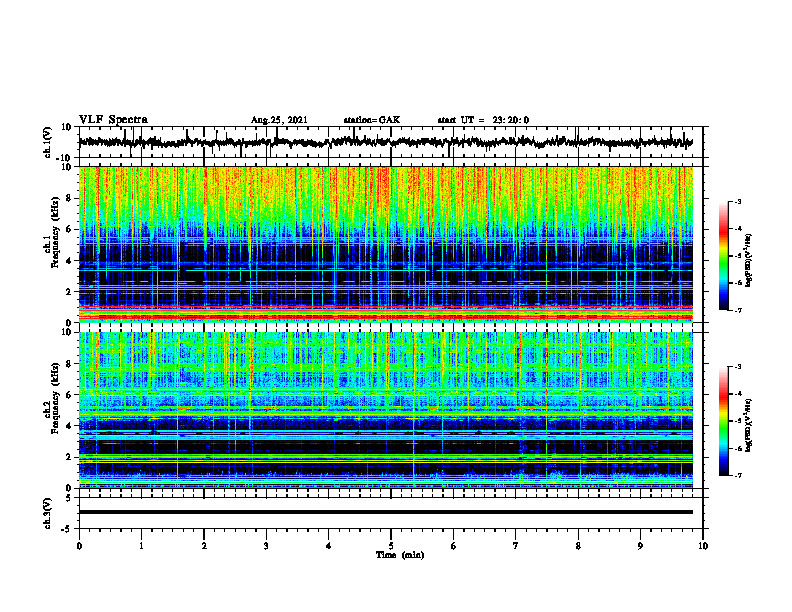
Task: Click time axis tick label '6'
Action: (454, 546)
